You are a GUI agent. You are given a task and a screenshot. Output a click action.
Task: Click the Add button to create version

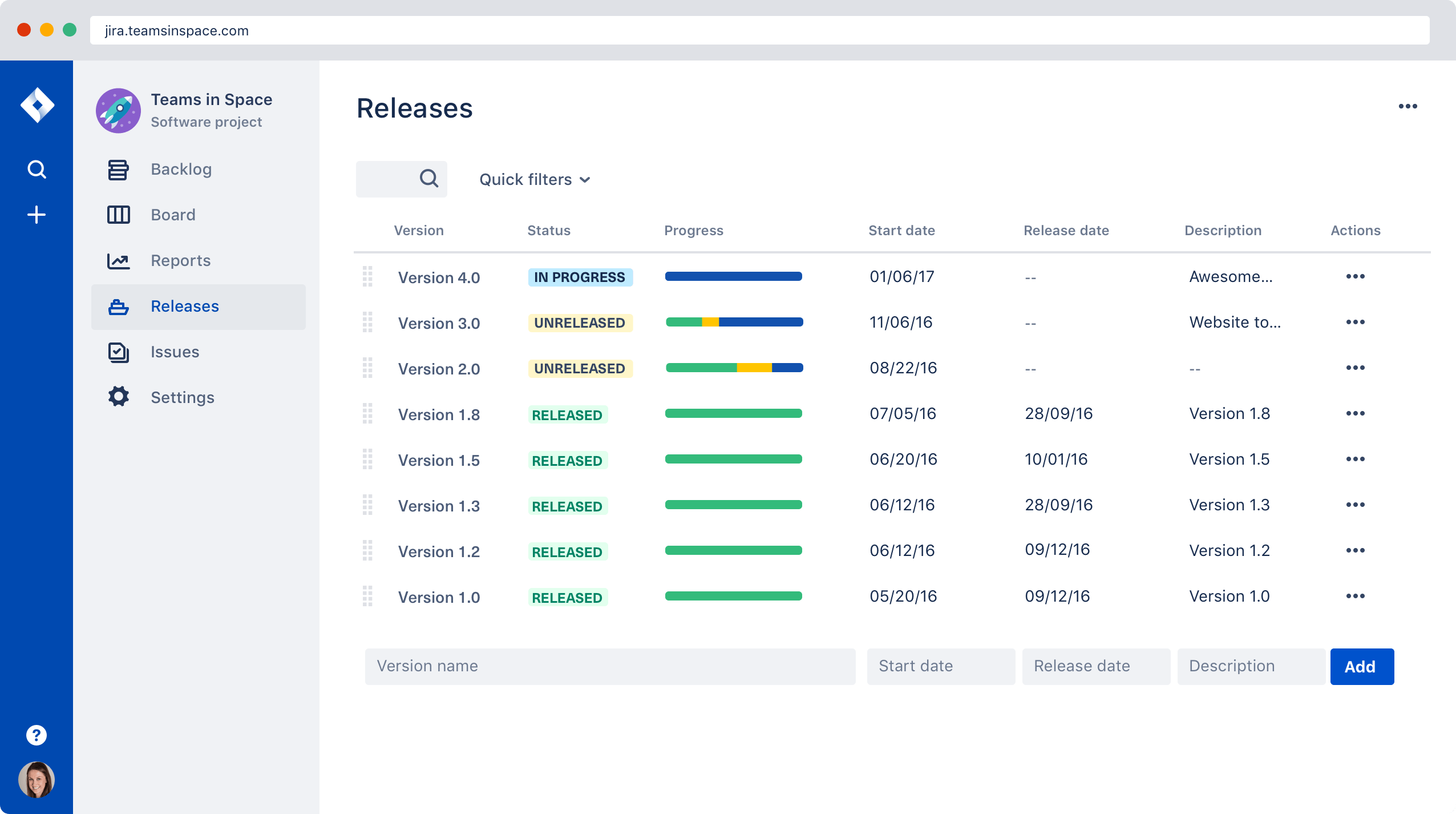[1358, 666]
